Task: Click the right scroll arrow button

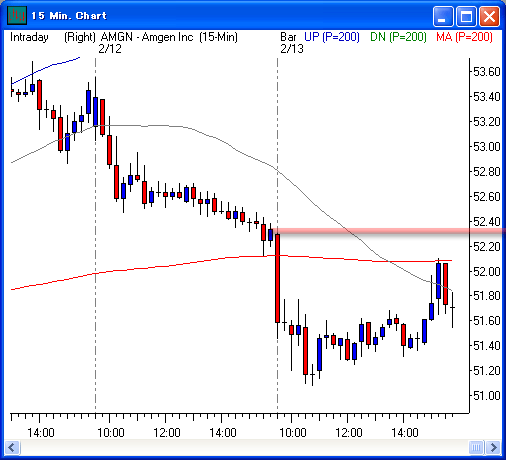Action: 493,447
